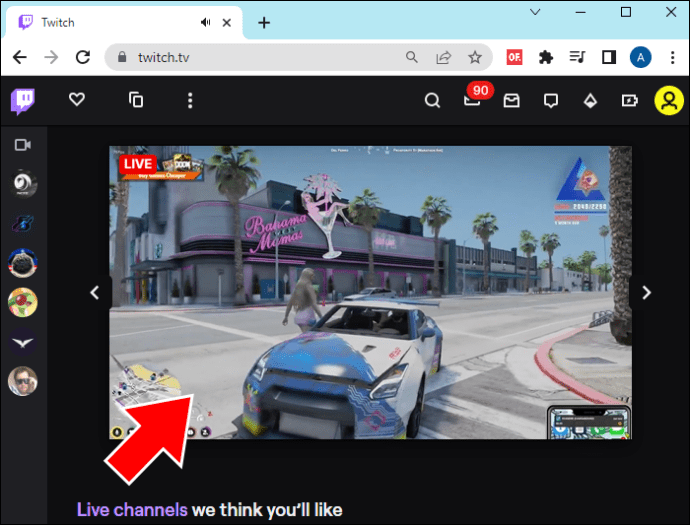Go forward in browser history

[51, 57]
